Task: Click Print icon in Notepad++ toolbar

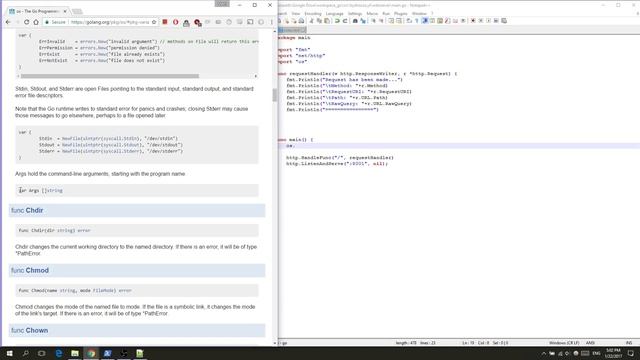Action: 301,21
